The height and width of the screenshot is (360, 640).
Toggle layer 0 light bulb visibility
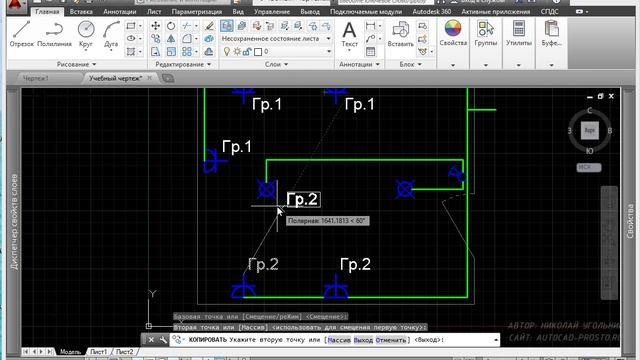(x=227, y=52)
